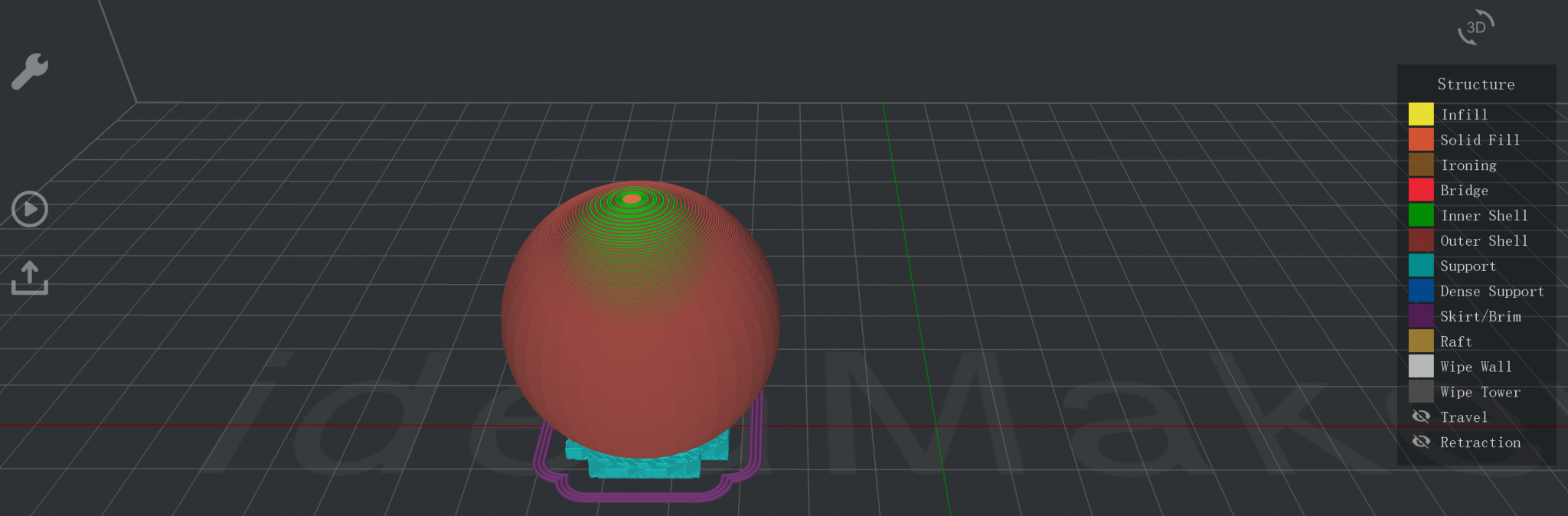This screenshot has width=1568, height=516.
Task: Click the Solid Fill orange swatch
Action: 1421,139
